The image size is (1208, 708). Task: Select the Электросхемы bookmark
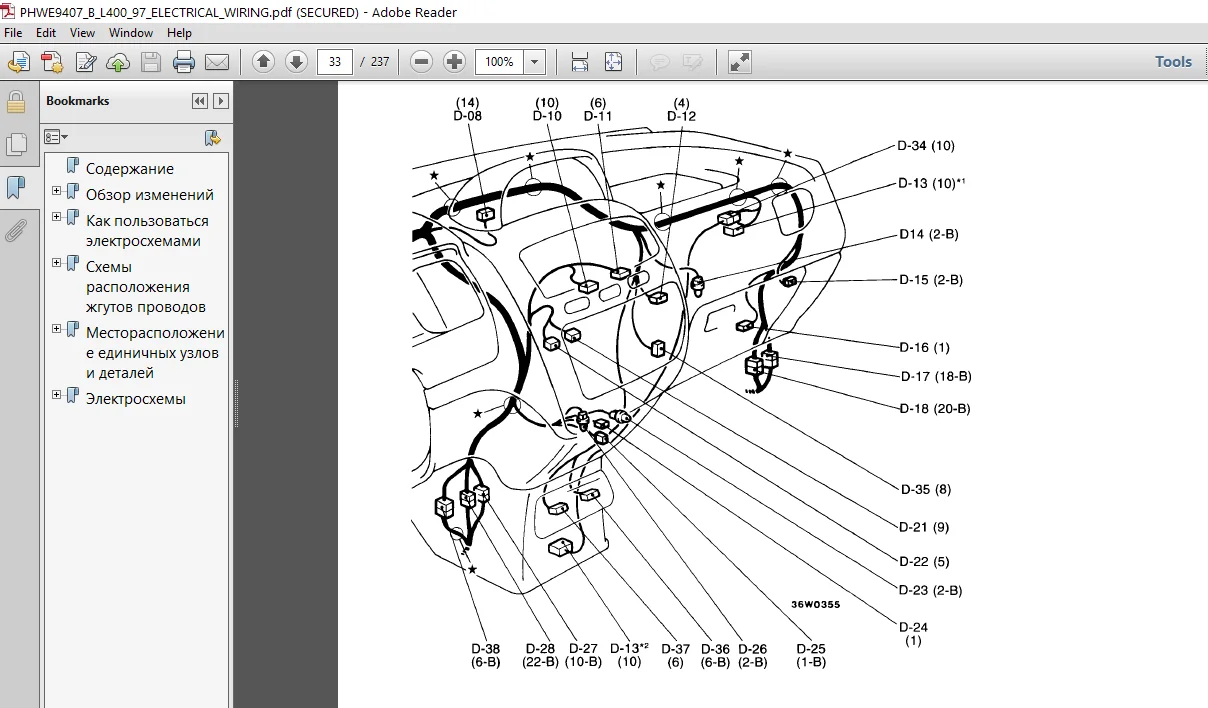tap(136, 399)
